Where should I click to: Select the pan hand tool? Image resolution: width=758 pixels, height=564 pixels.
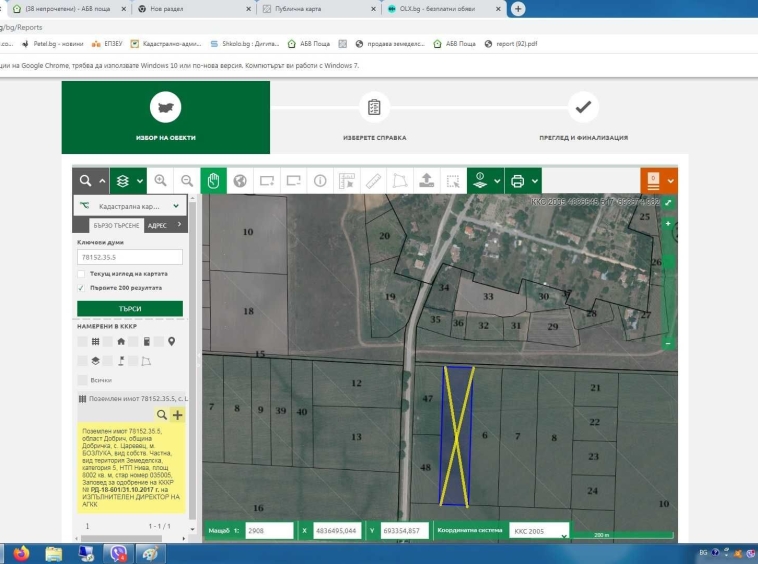point(213,181)
